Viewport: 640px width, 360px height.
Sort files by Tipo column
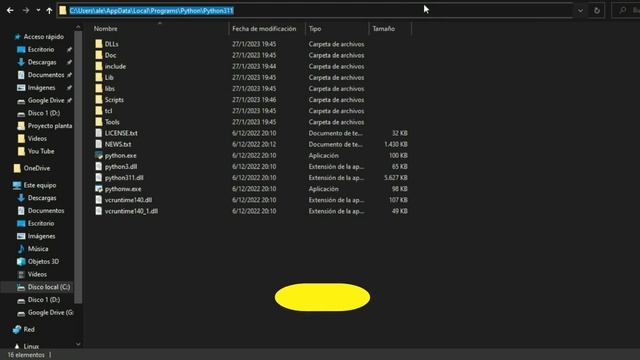pyautogui.click(x=315, y=29)
